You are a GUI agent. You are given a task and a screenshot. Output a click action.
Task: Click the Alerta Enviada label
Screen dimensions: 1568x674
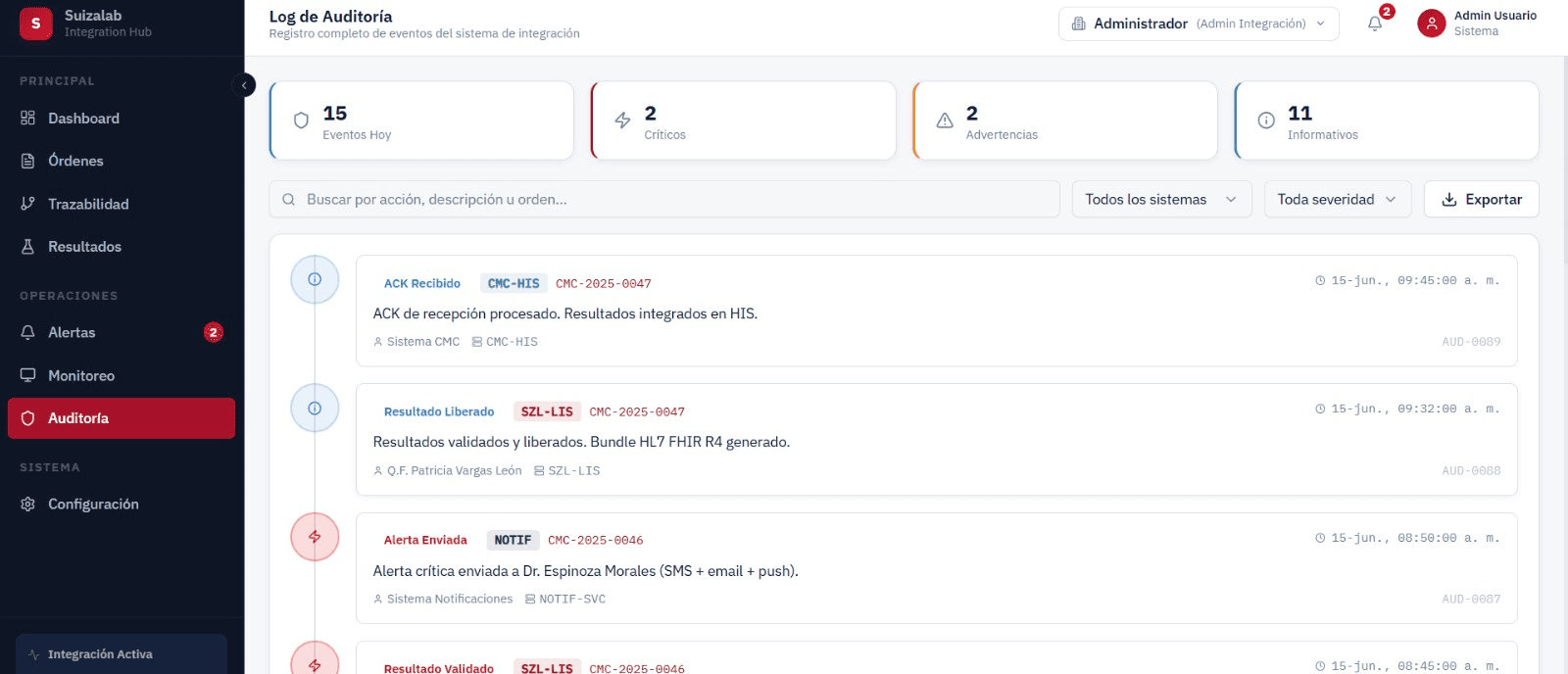[x=425, y=540]
